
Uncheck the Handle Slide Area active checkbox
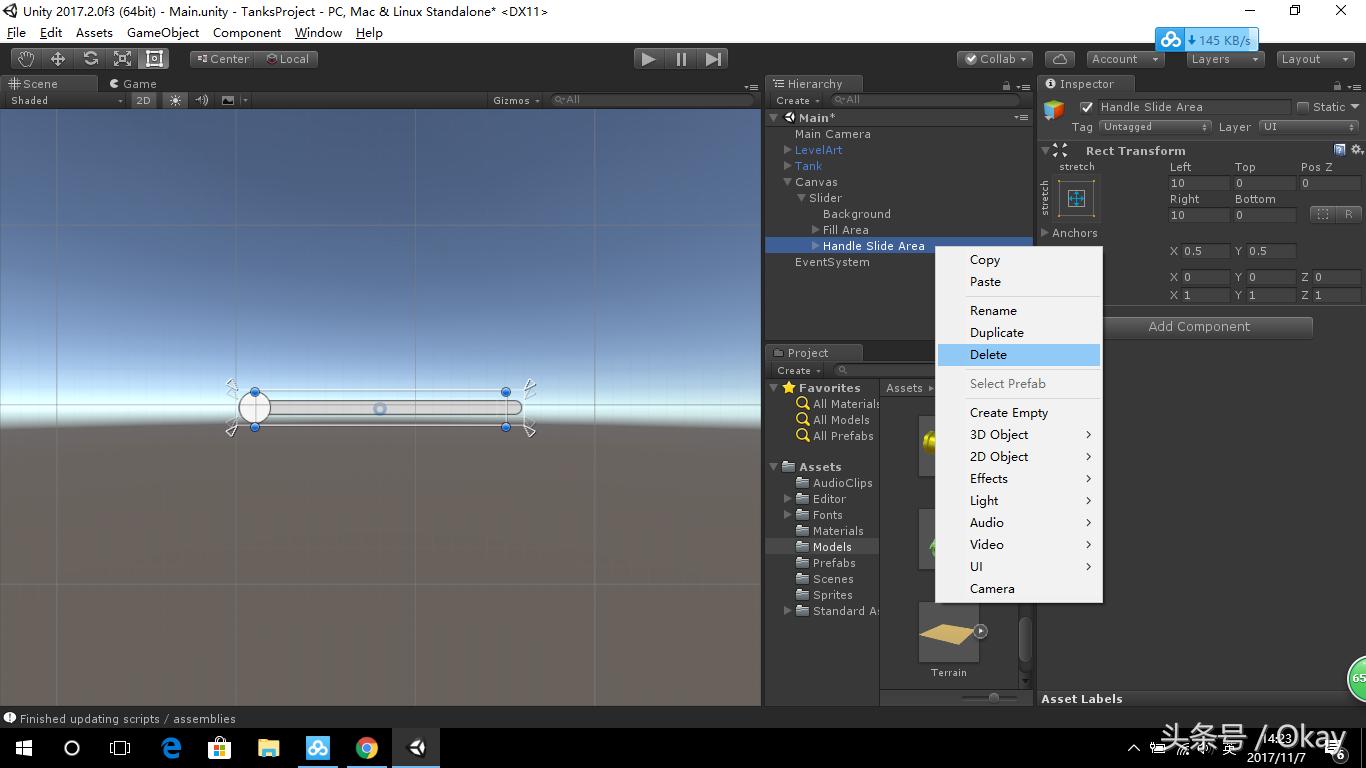[x=1086, y=106]
